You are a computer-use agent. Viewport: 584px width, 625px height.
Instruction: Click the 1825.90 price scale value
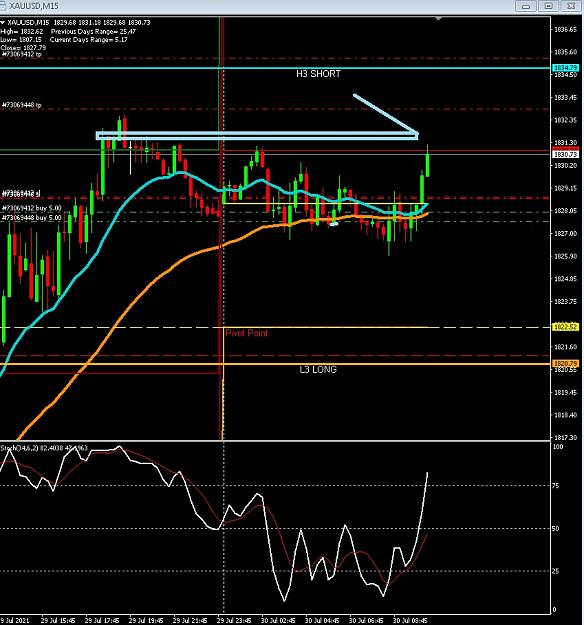coord(565,256)
